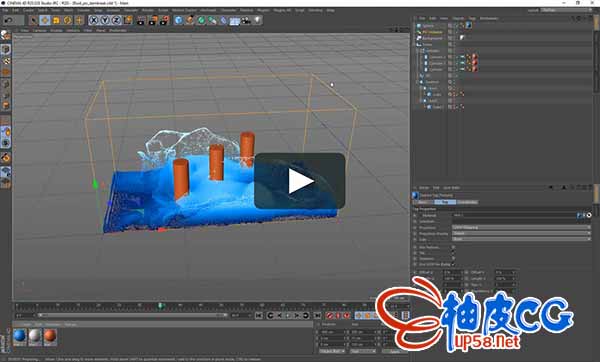This screenshot has width=600, height=362.
Task: Open the Projection dropdown
Action: click(521, 228)
